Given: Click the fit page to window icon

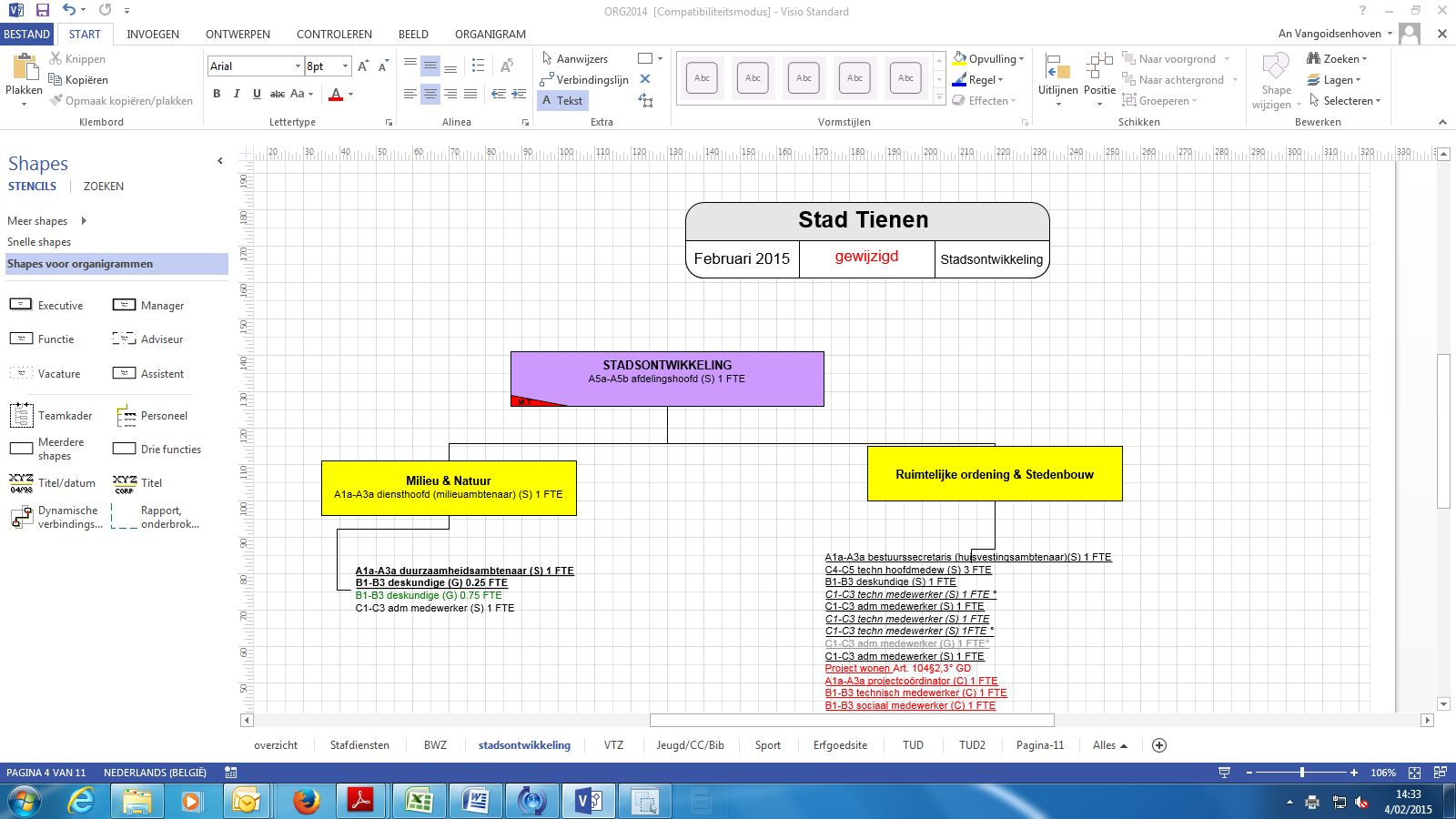Looking at the screenshot, I should [x=1414, y=773].
